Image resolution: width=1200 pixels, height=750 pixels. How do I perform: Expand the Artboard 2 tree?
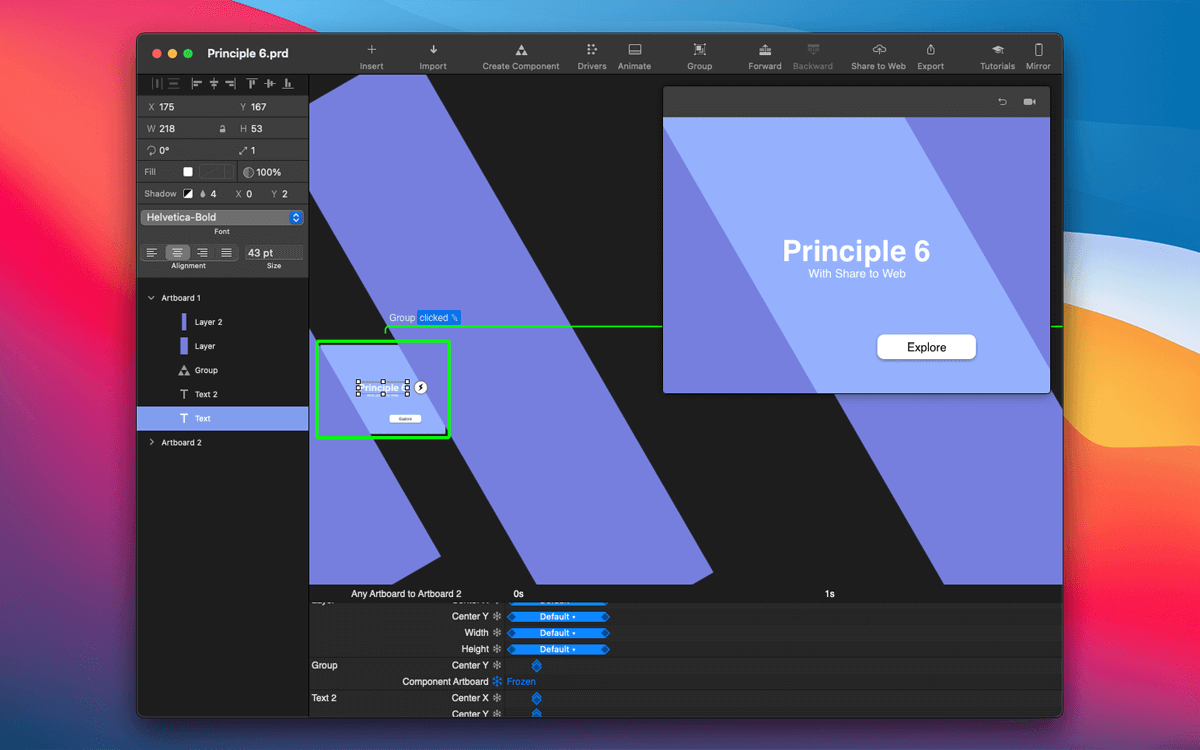151,442
